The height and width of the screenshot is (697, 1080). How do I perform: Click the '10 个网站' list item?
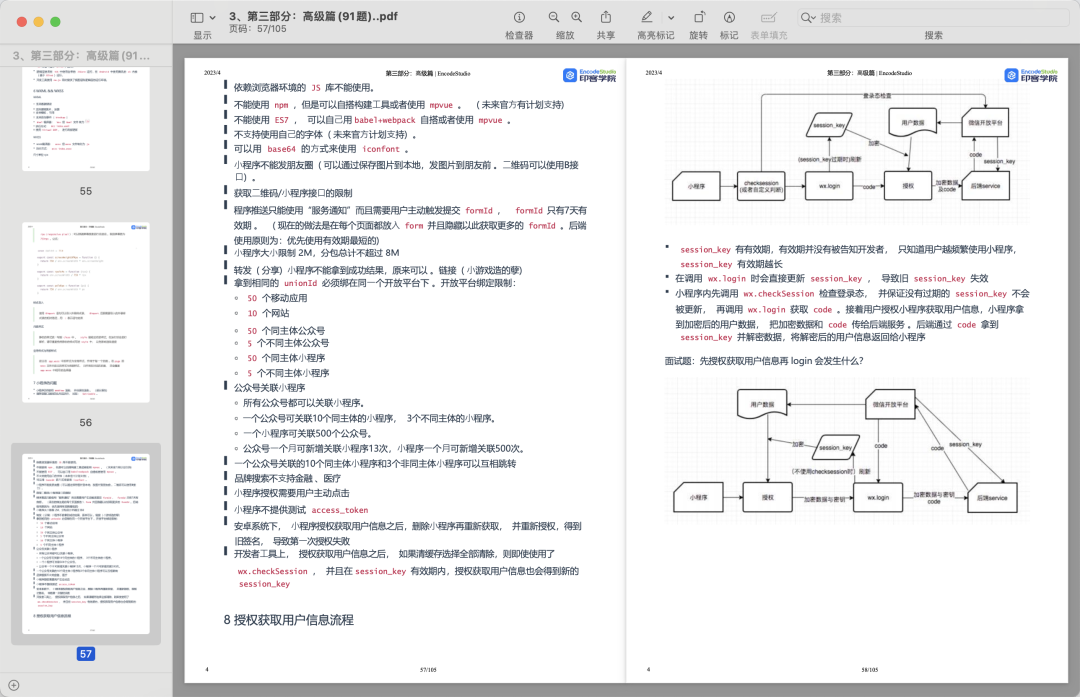tap(268, 313)
